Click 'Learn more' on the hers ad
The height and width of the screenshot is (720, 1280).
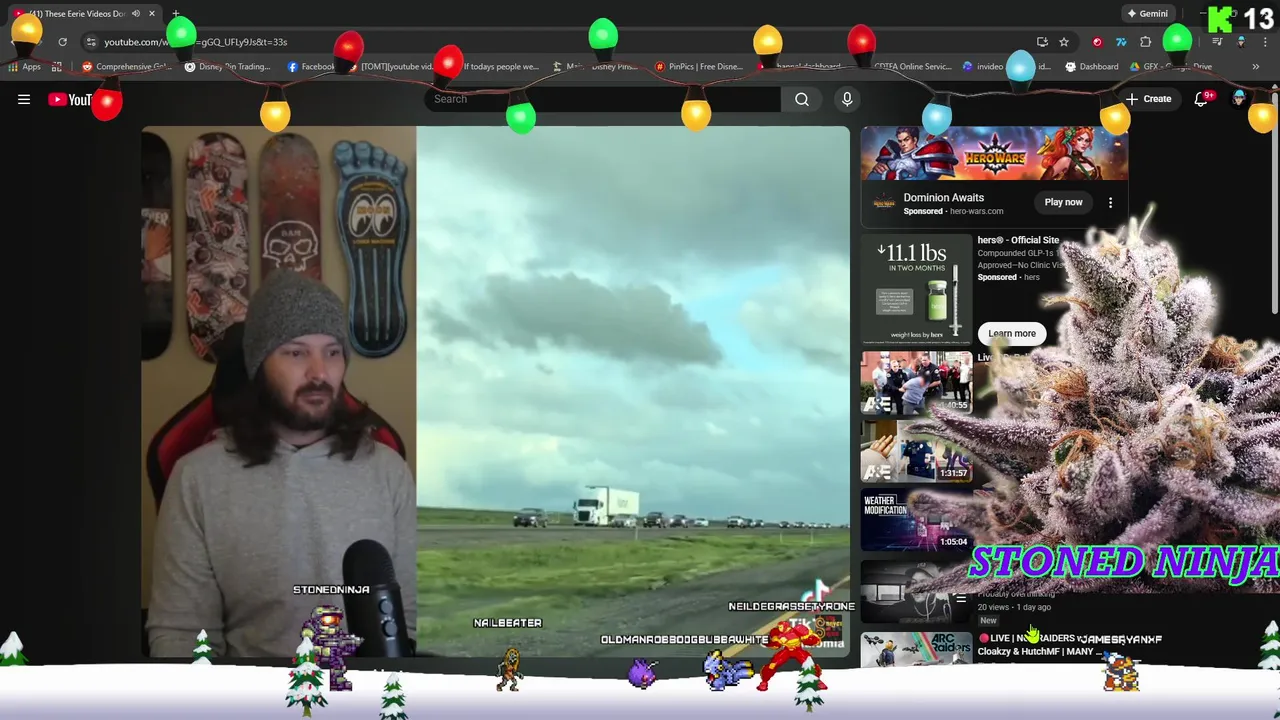[1012, 333]
